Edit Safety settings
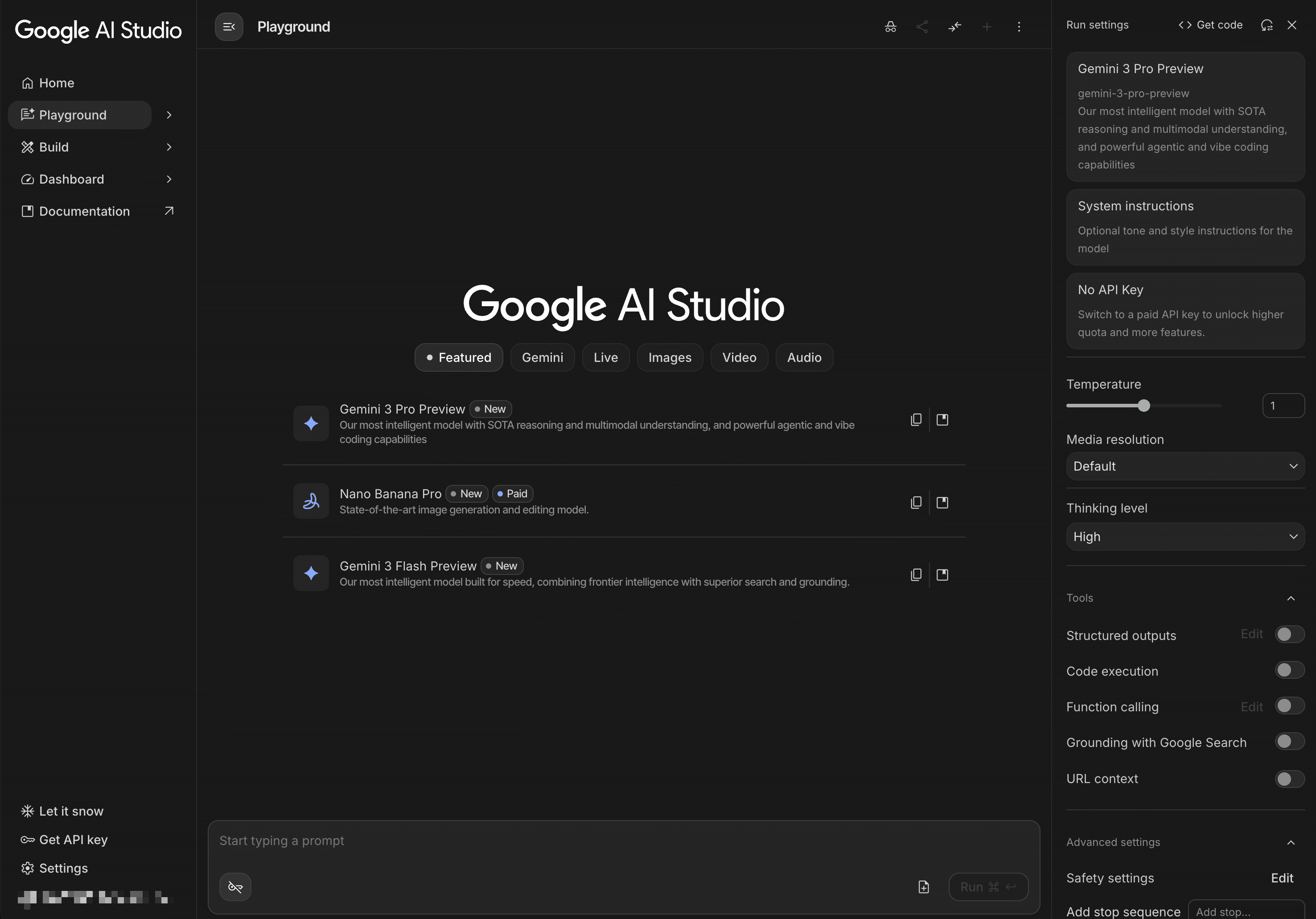Viewport: 1316px width, 919px height. [1282, 878]
